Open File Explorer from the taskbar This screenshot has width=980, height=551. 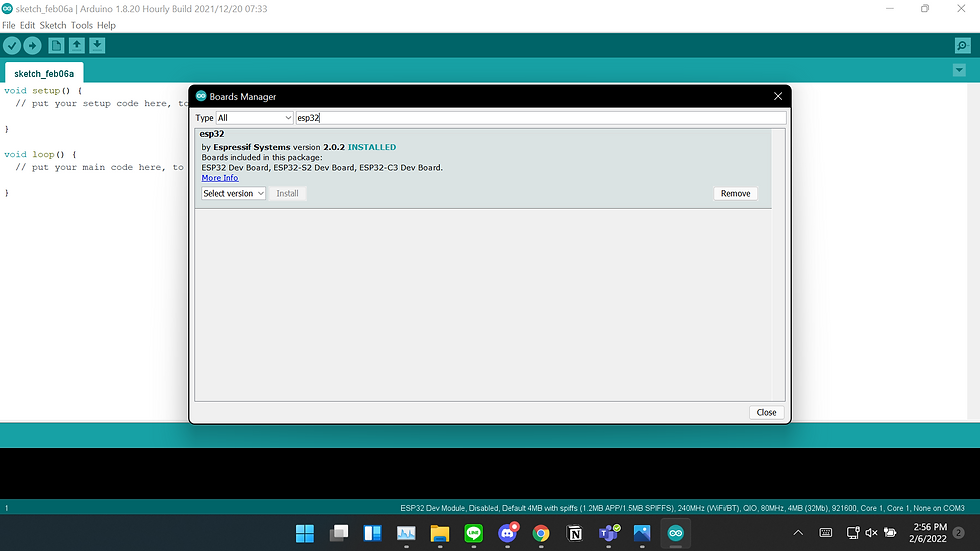[x=440, y=533]
